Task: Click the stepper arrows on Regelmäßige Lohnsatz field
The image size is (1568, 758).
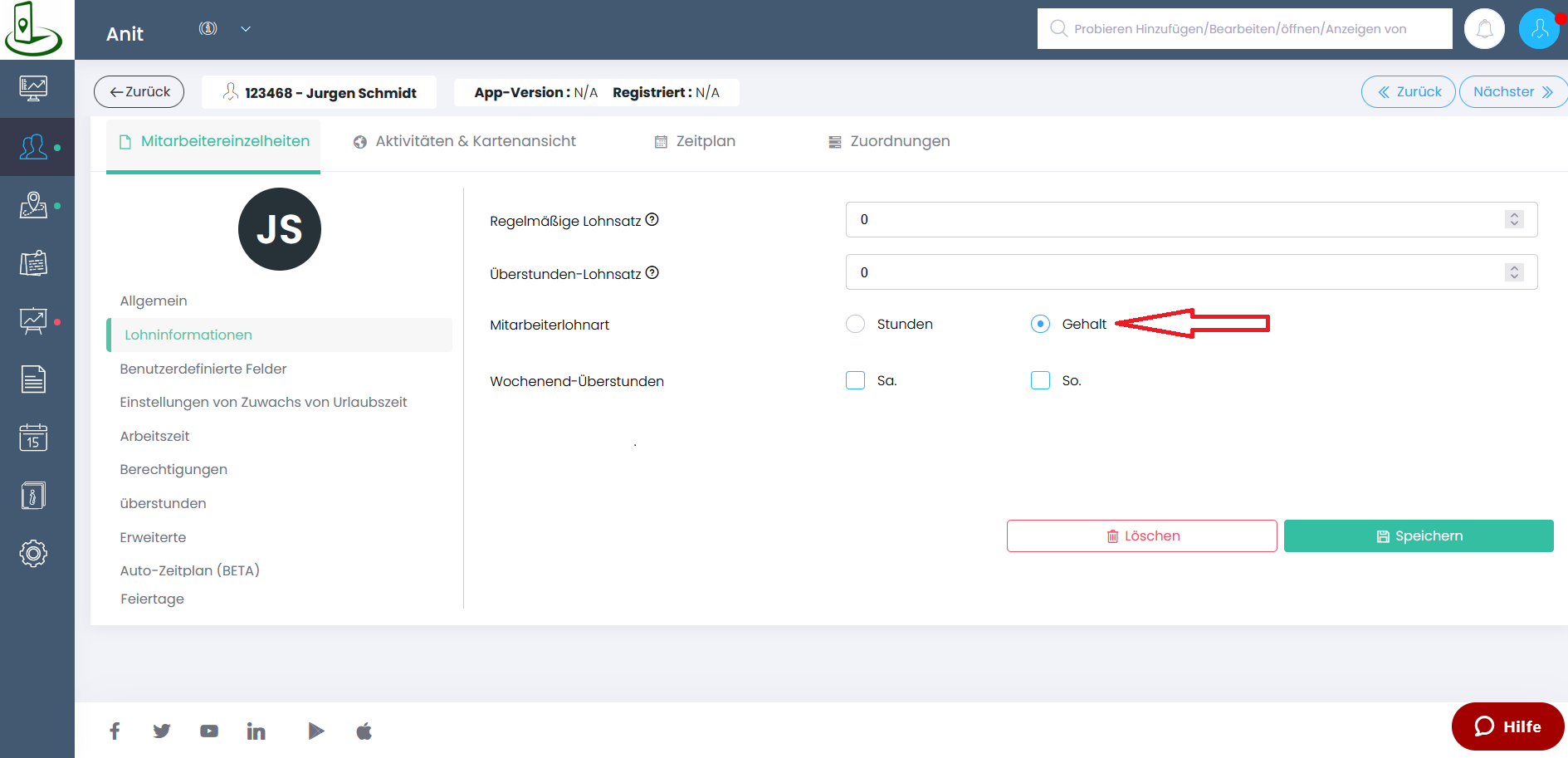Action: [1514, 219]
